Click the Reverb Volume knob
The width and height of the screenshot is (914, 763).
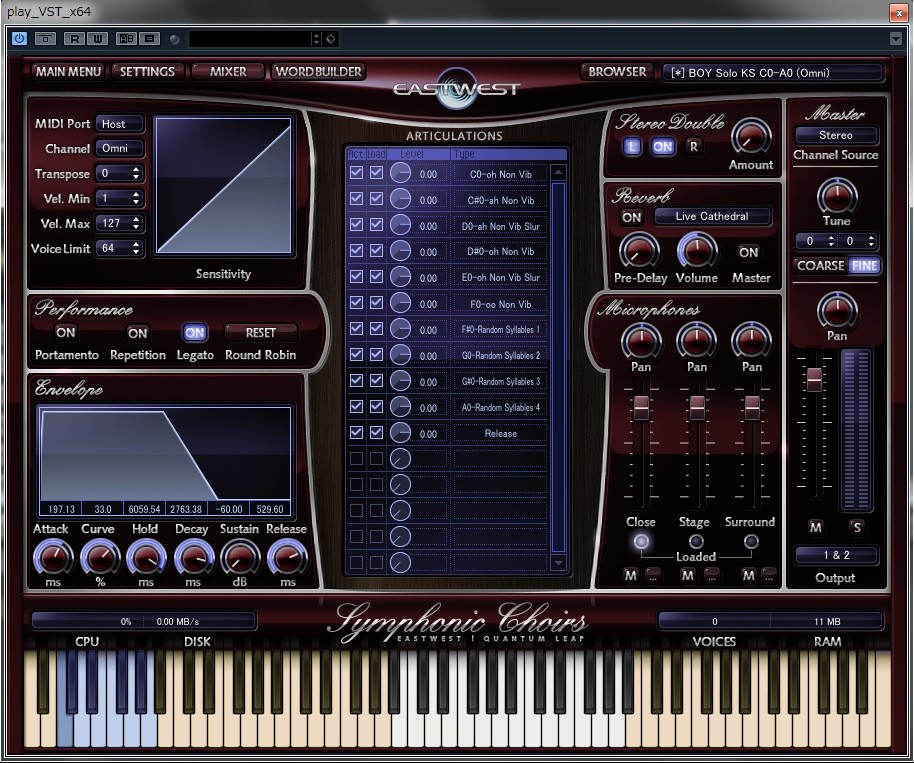(x=697, y=251)
